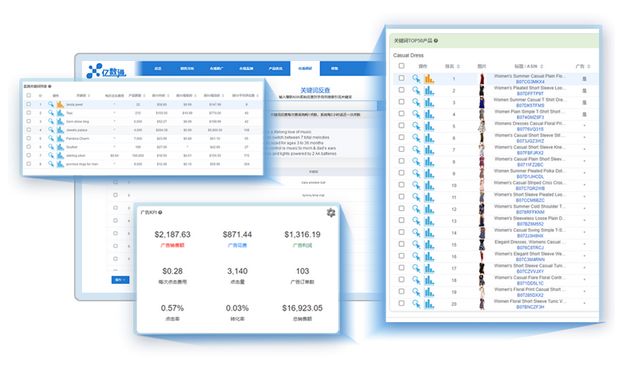This screenshot has width=638, height=371.
Task: Click the orange bar chart icon for rank 1 product
Action: tap(429, 79)
